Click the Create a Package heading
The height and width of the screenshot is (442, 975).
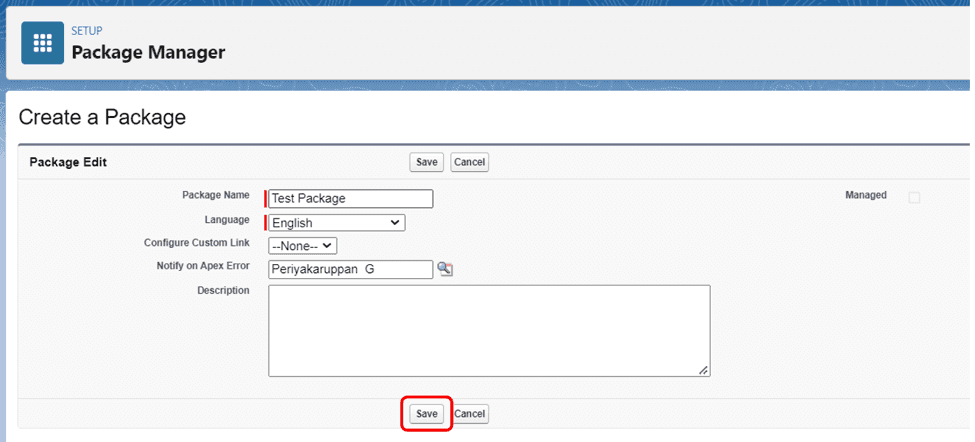tap(102, 117)
